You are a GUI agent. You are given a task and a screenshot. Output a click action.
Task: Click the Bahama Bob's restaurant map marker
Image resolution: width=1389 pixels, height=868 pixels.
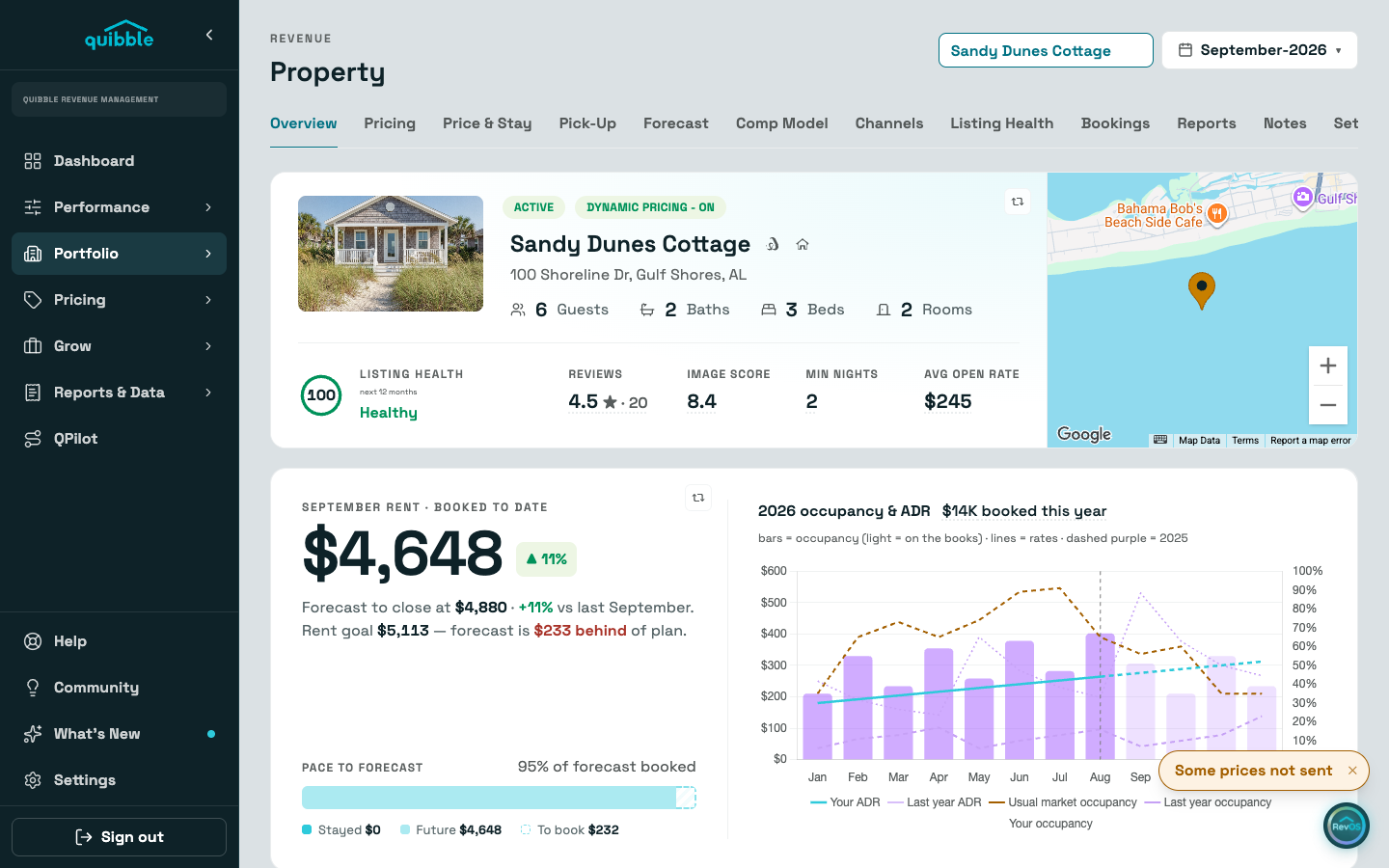[x=1217, y=213]
